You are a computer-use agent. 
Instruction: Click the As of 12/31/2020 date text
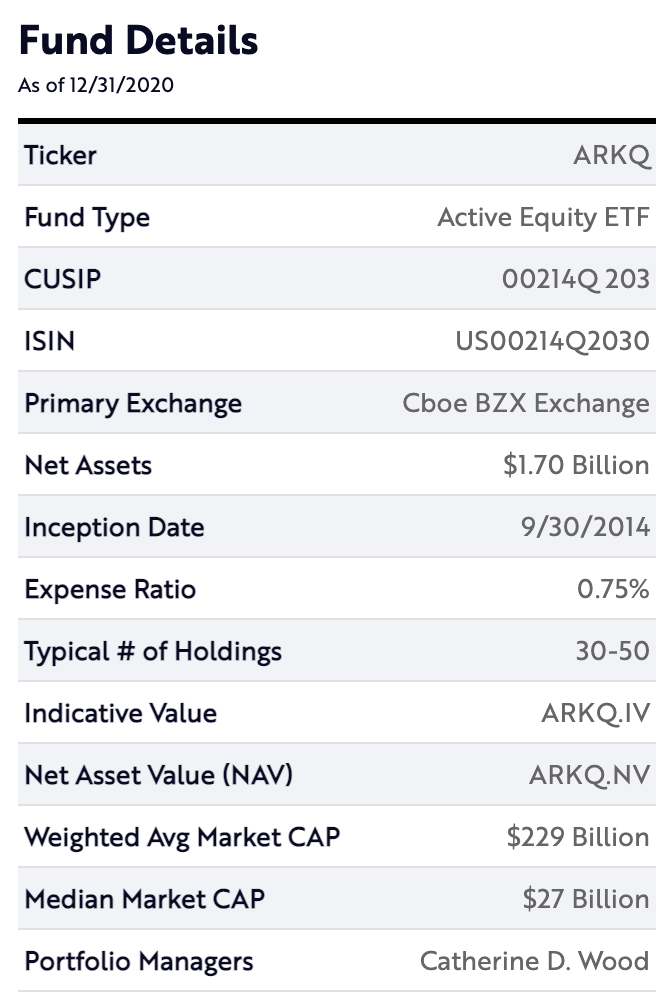(96, 85)
